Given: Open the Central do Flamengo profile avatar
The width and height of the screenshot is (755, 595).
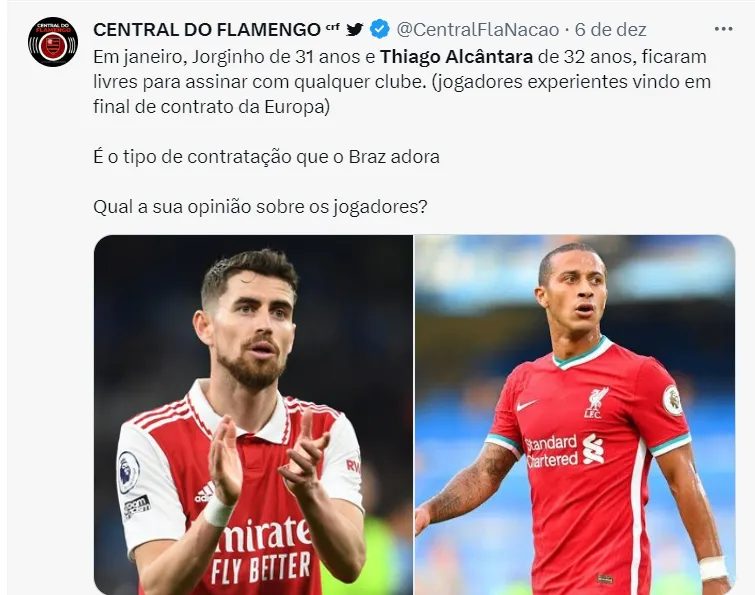Looking at the screenshot, I should [52, 42].
